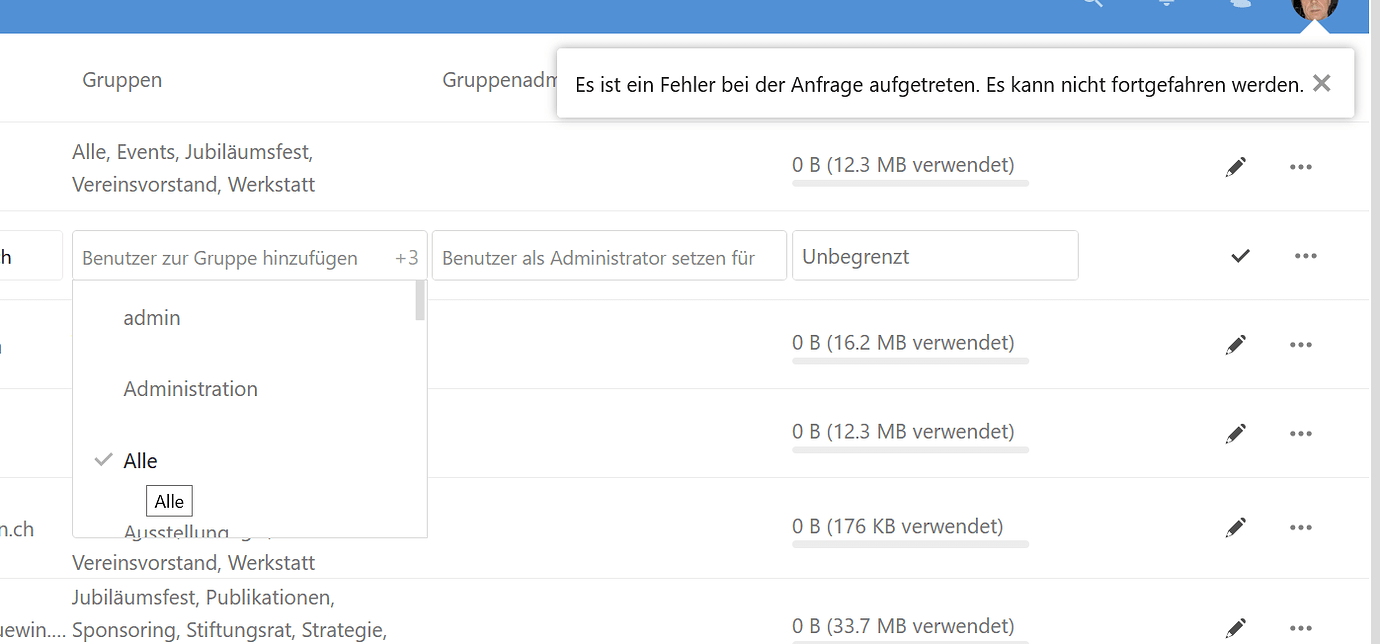1380x644 pixels.
Task: Click '0 B (16.2 MB verwendet)' quota text
Action: 903,343
